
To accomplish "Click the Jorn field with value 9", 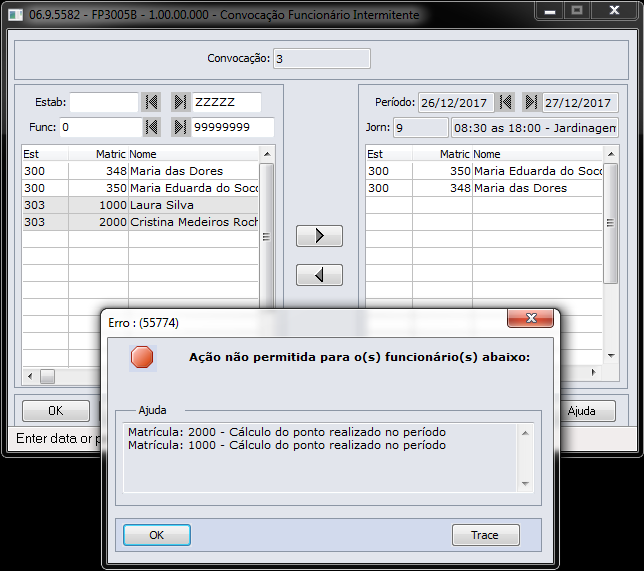I will click(421, 128).
